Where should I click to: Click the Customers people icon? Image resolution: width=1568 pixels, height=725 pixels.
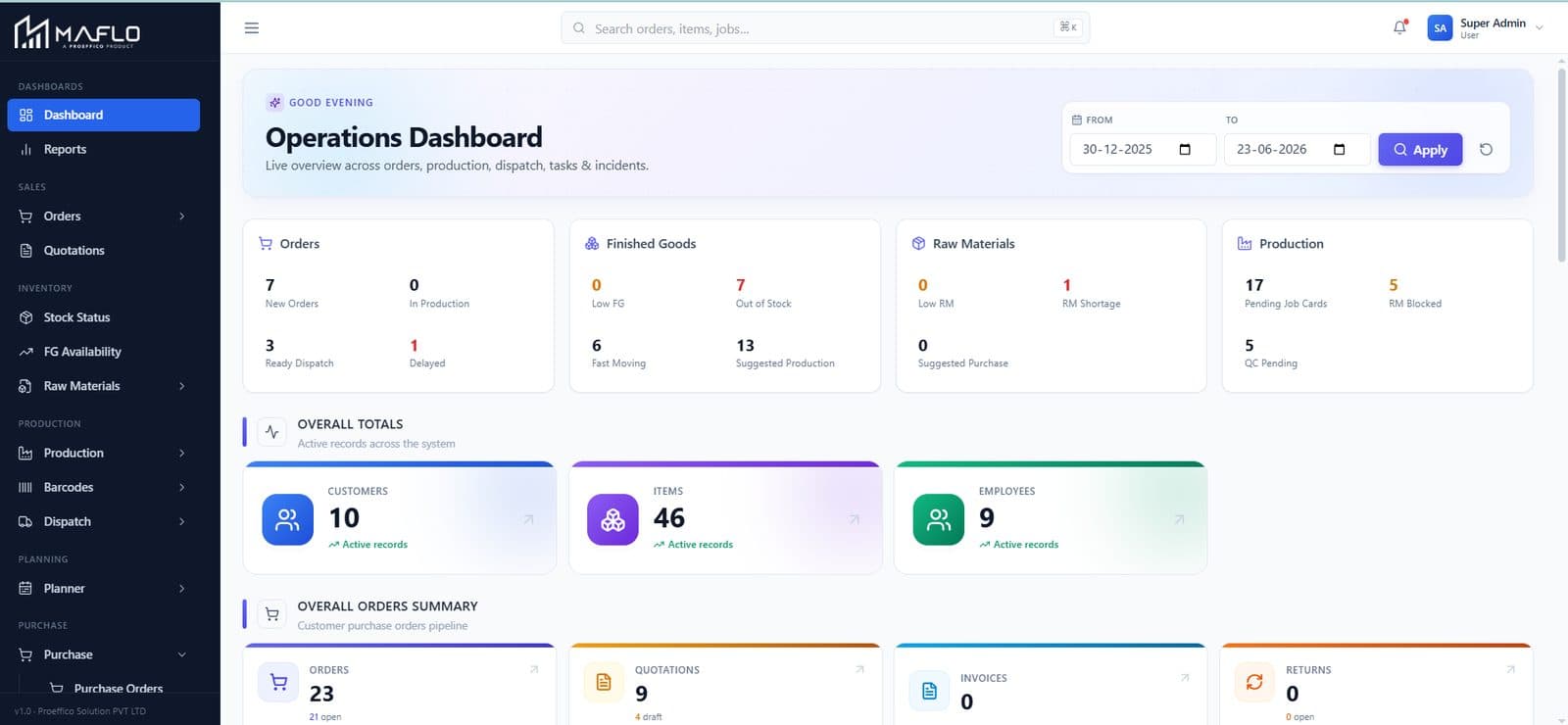click(x=287, y=519)
